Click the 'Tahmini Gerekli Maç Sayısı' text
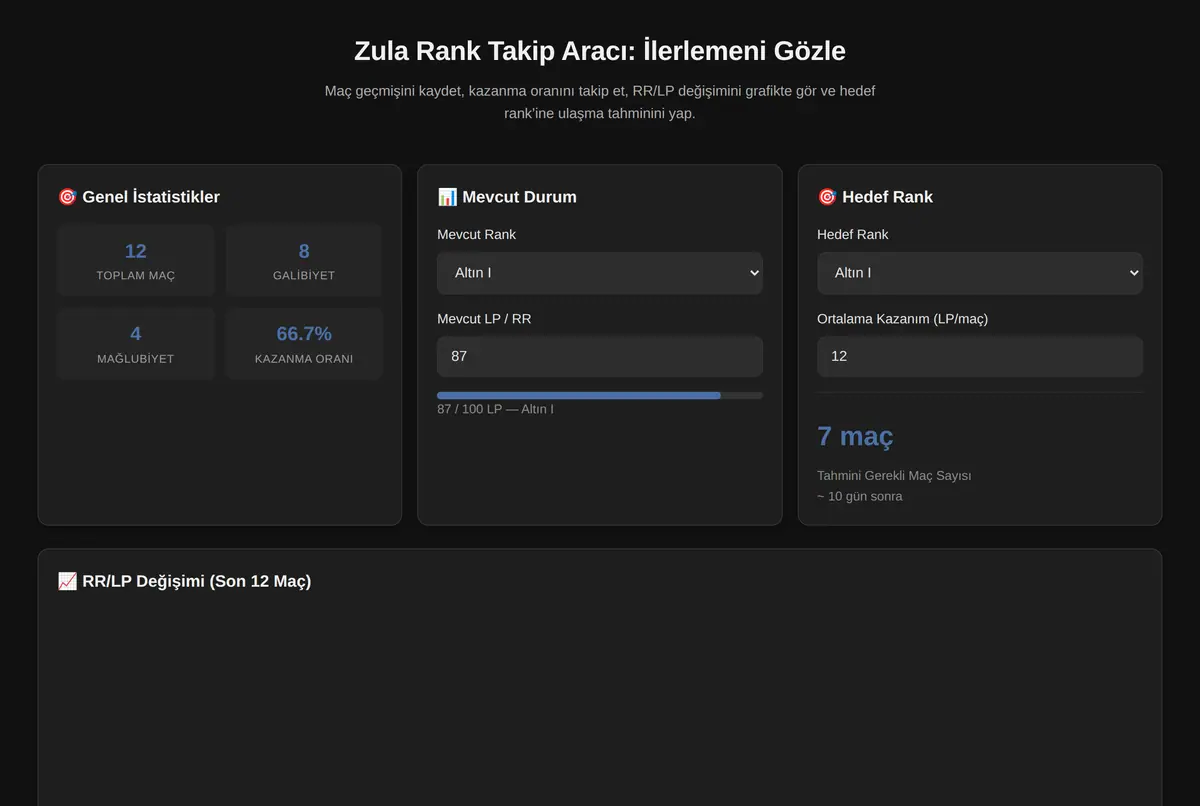1200x806 pixels. 894,475
